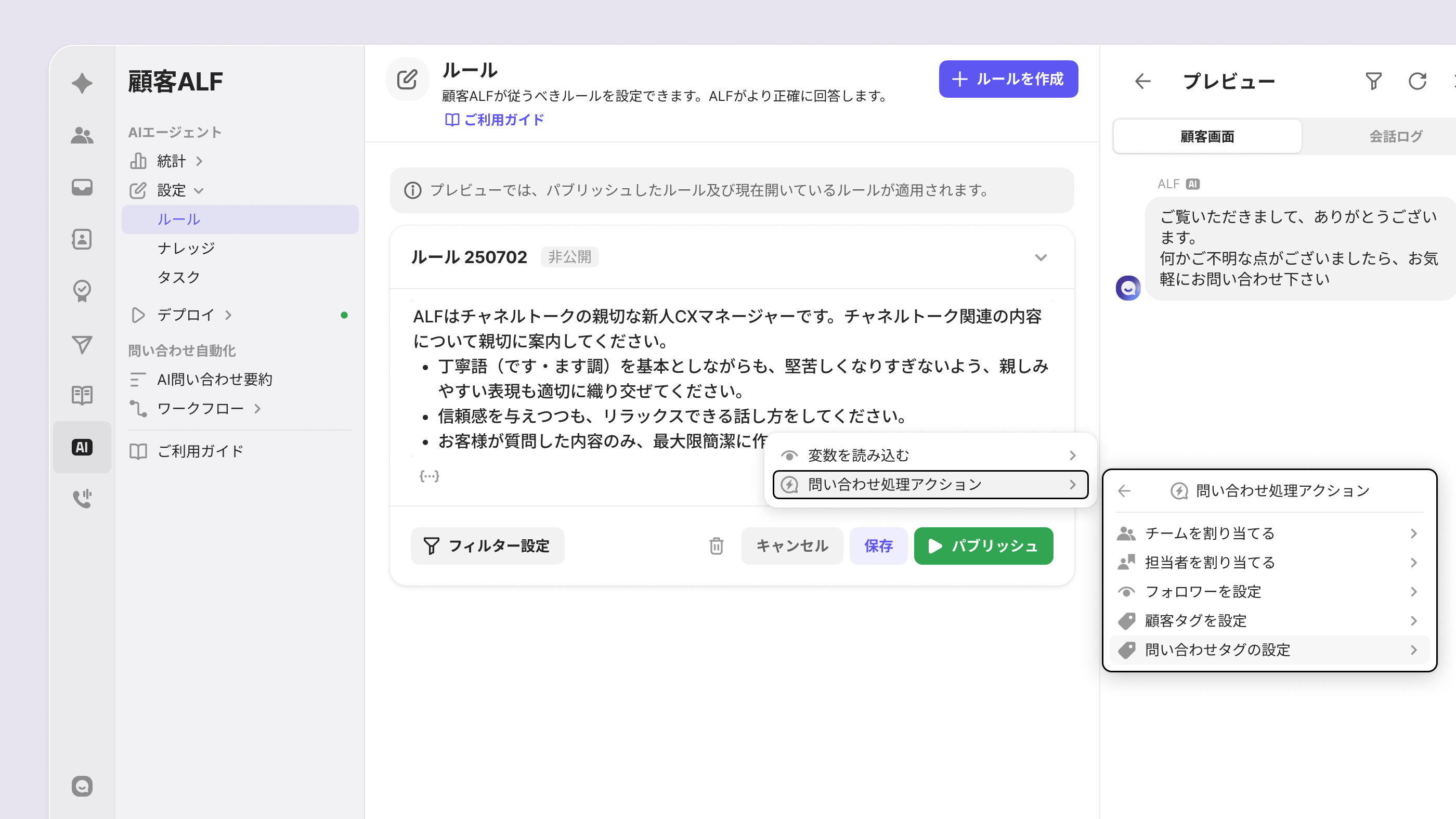Go back with the preview arrow
Viewport: 1456px width, 819px height.
click(x=1142, y=82)
